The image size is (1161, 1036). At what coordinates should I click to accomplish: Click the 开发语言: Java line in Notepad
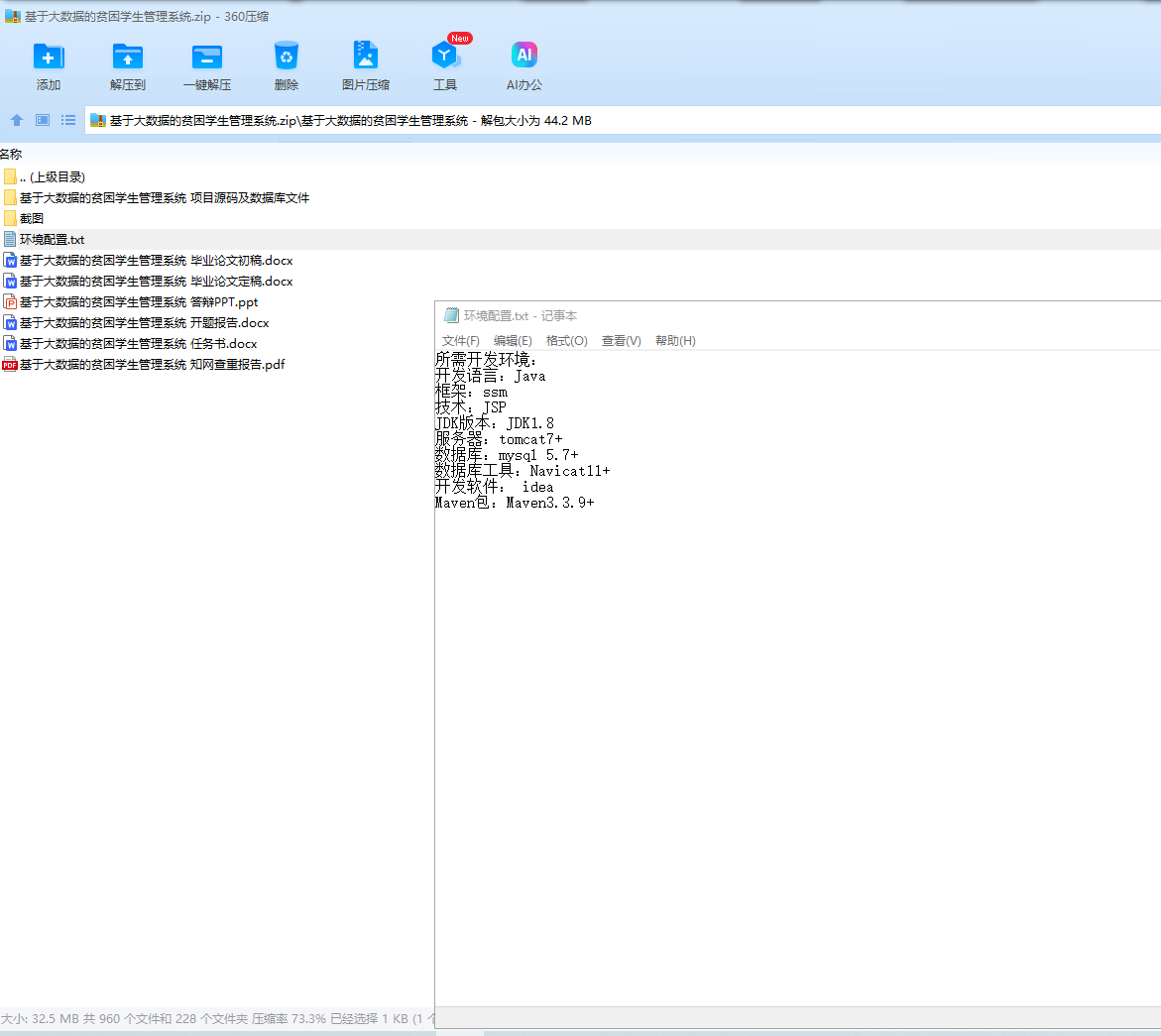click(x=490, y=376)
